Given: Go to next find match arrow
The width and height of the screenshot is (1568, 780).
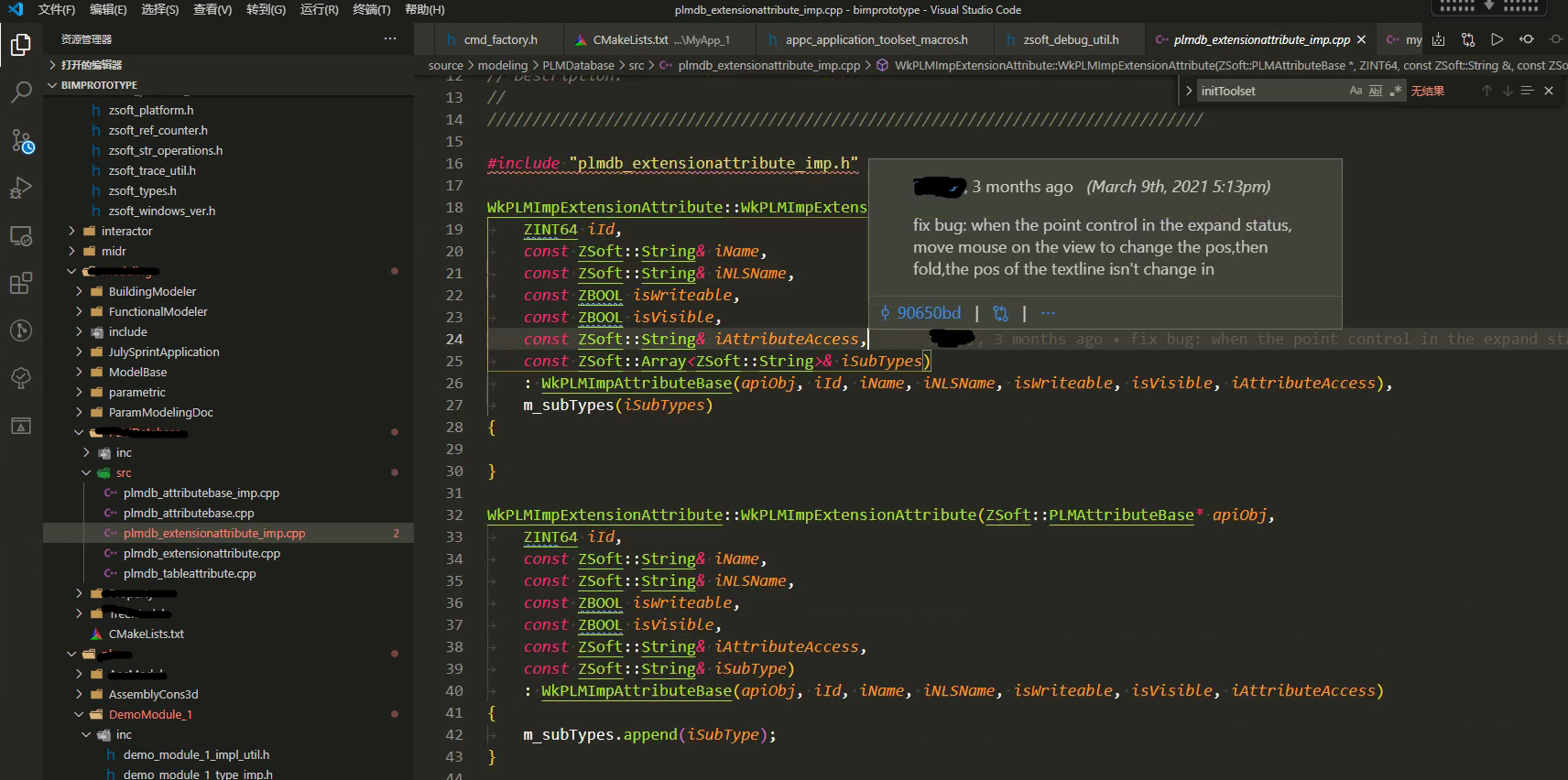Looking at the screenshot, I should (1507, 91).
